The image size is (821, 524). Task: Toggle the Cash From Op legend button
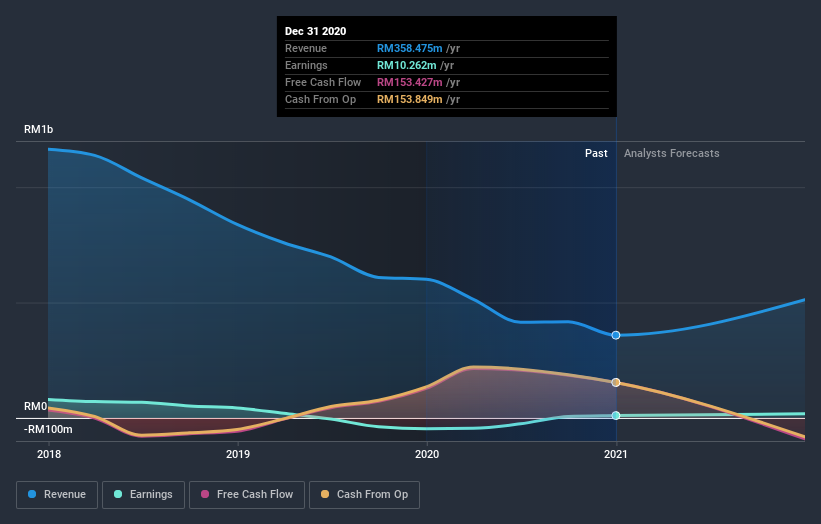[x=364, y=495]
